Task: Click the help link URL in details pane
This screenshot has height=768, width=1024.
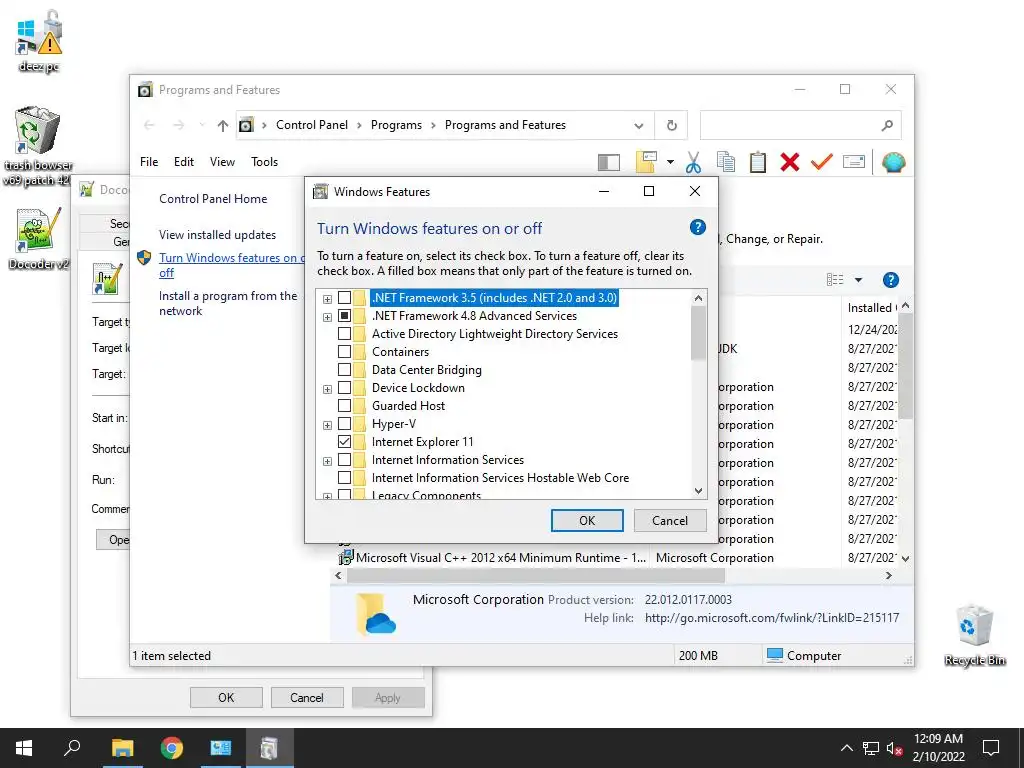Action: pyautogui.click(x=772, y=618)
